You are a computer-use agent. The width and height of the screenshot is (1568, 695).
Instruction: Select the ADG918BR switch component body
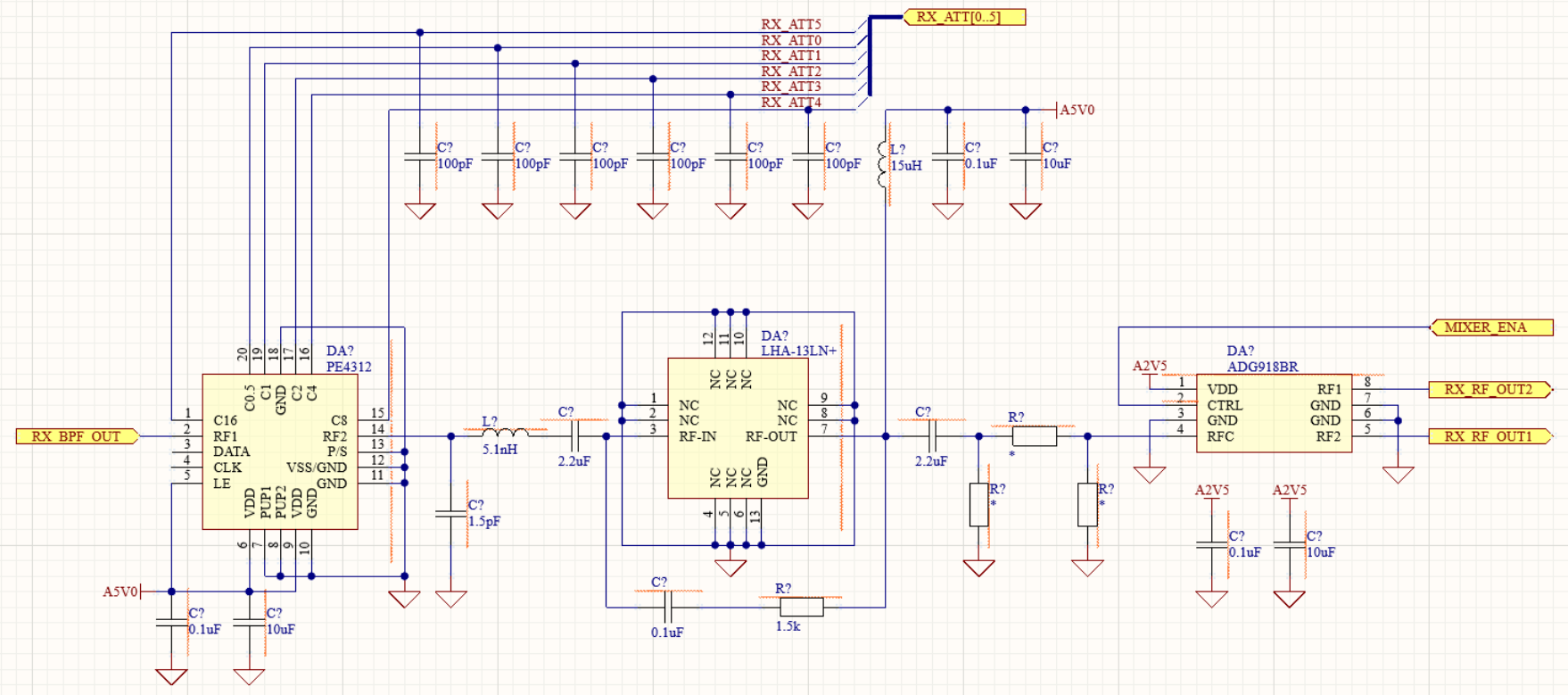(1273, 413)
